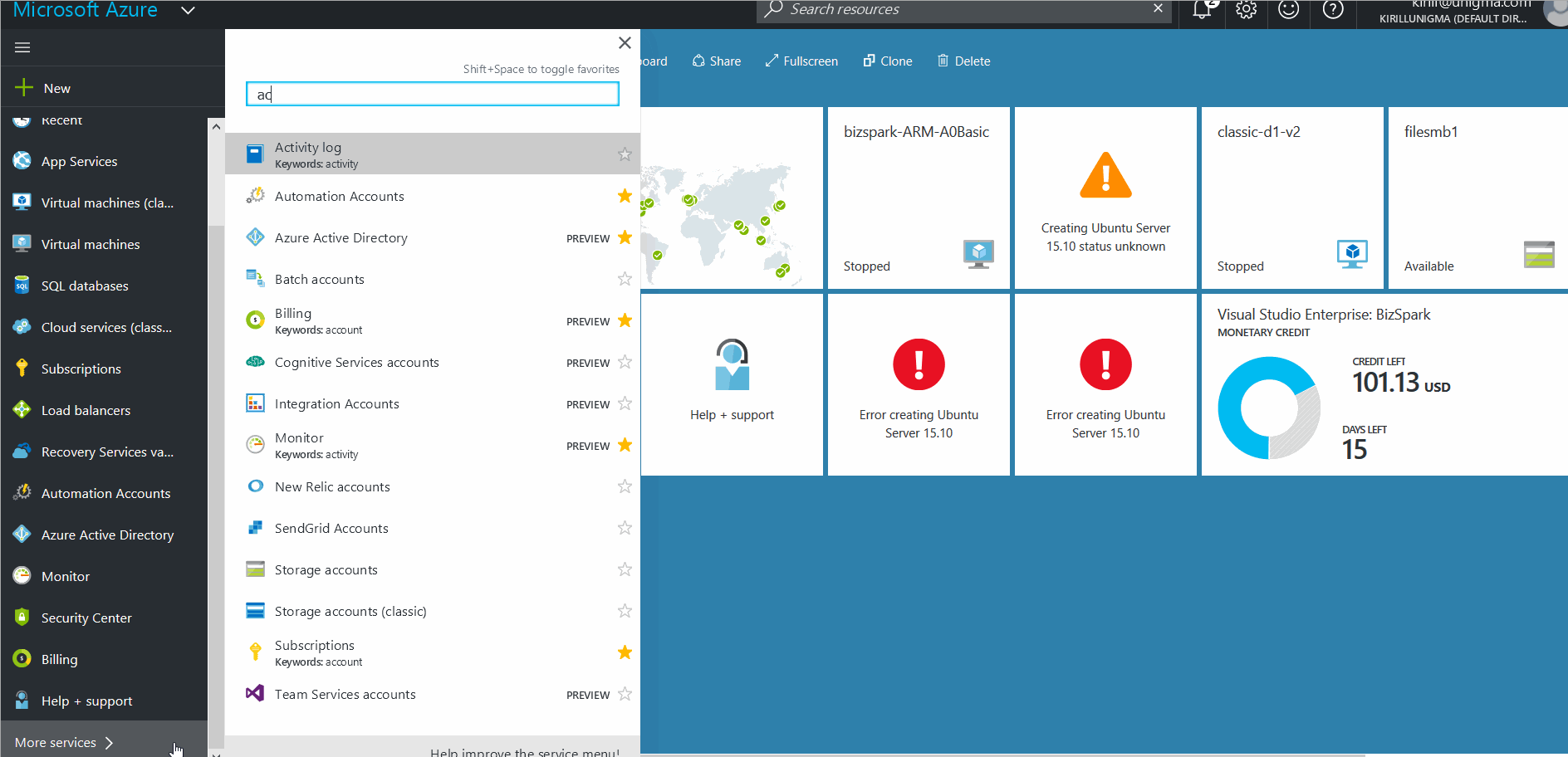1568x757 pixels.
Task: Click the feedback smiley icon
Action: (x=1289, y=10)
